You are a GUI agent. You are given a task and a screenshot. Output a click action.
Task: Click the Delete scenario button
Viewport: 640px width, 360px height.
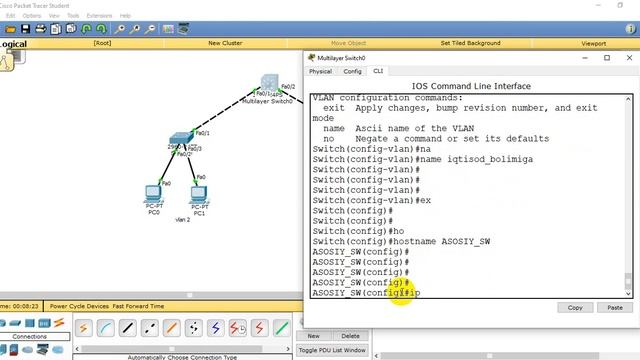pos(350,336)
